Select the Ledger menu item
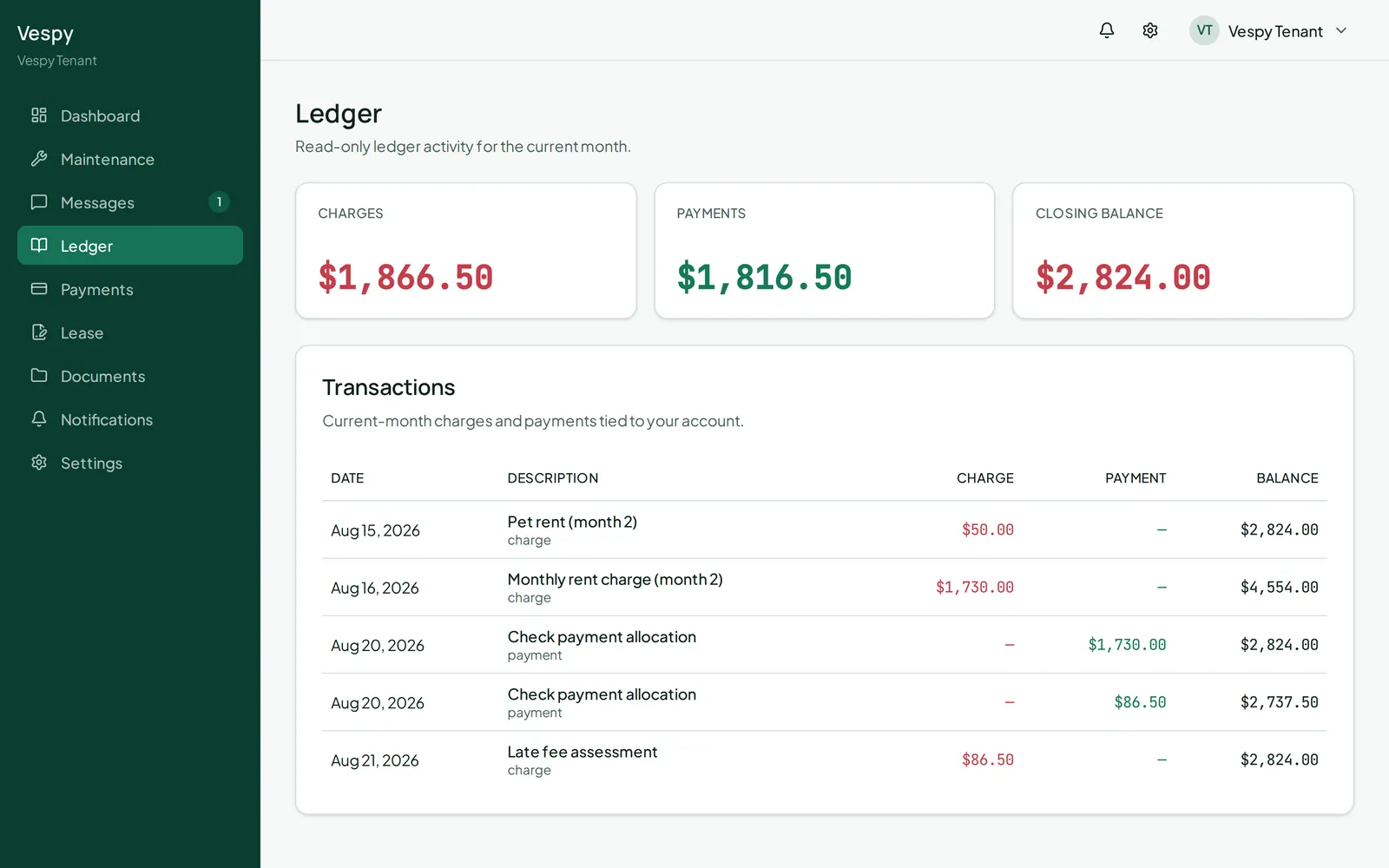 click(x=130, y=246)
